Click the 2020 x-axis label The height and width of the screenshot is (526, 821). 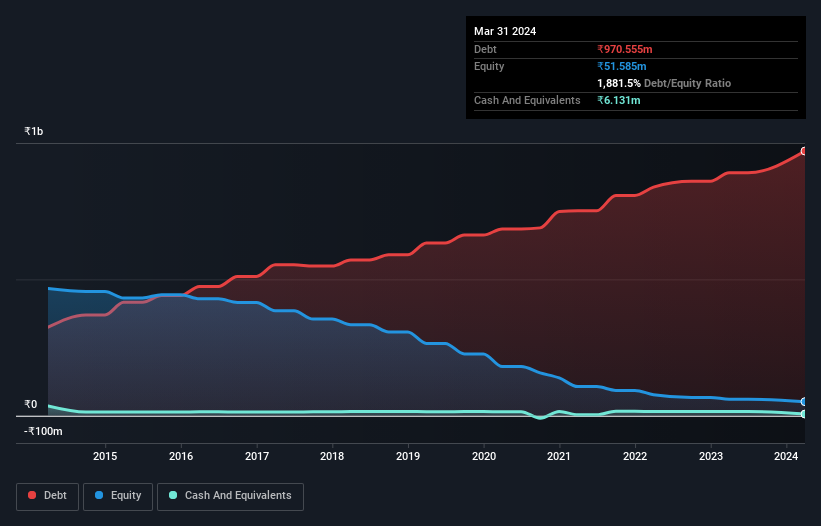point(484,456)
